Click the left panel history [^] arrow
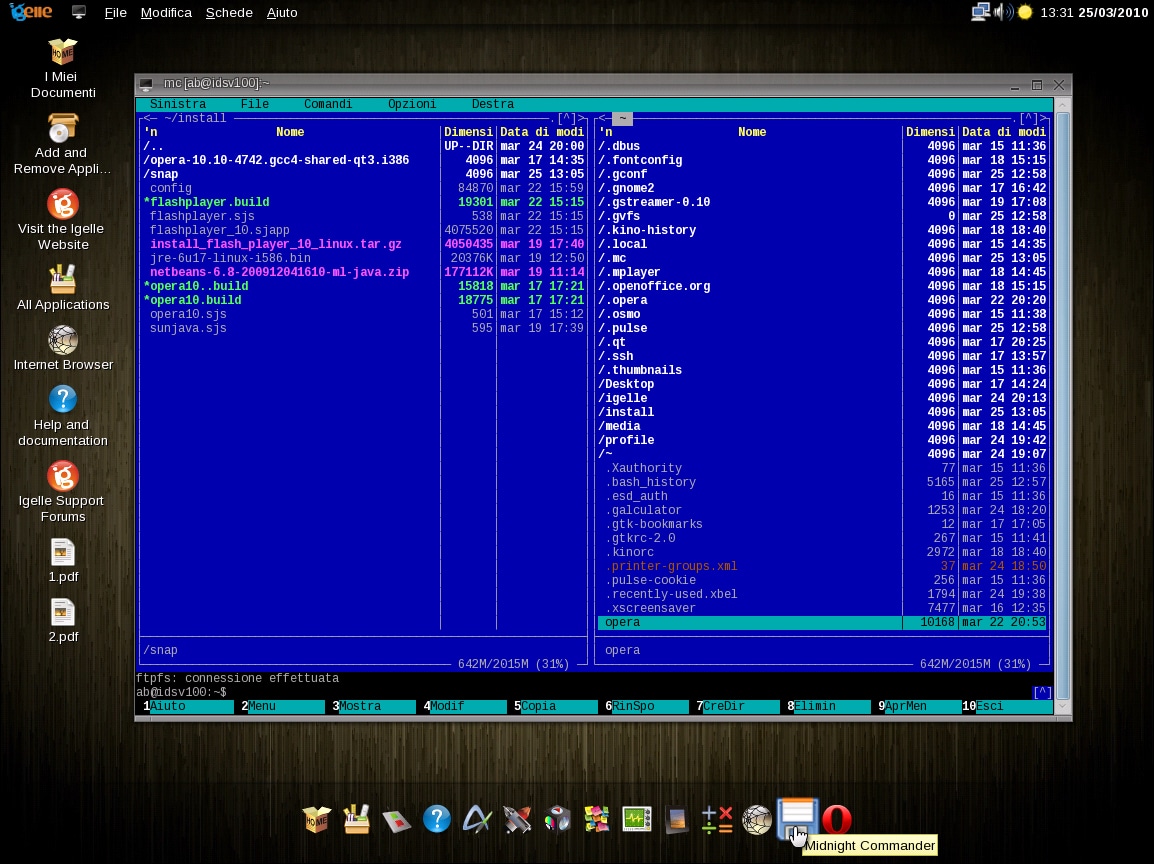This screenshot has height=864, width=1154. [566, 119]
